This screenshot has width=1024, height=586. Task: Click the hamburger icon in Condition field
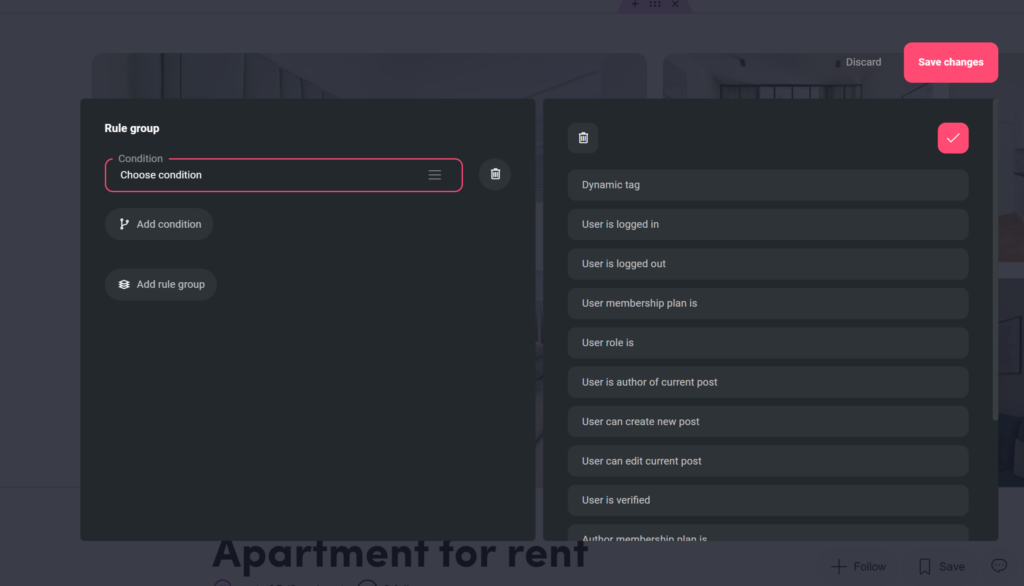point(435,175)
